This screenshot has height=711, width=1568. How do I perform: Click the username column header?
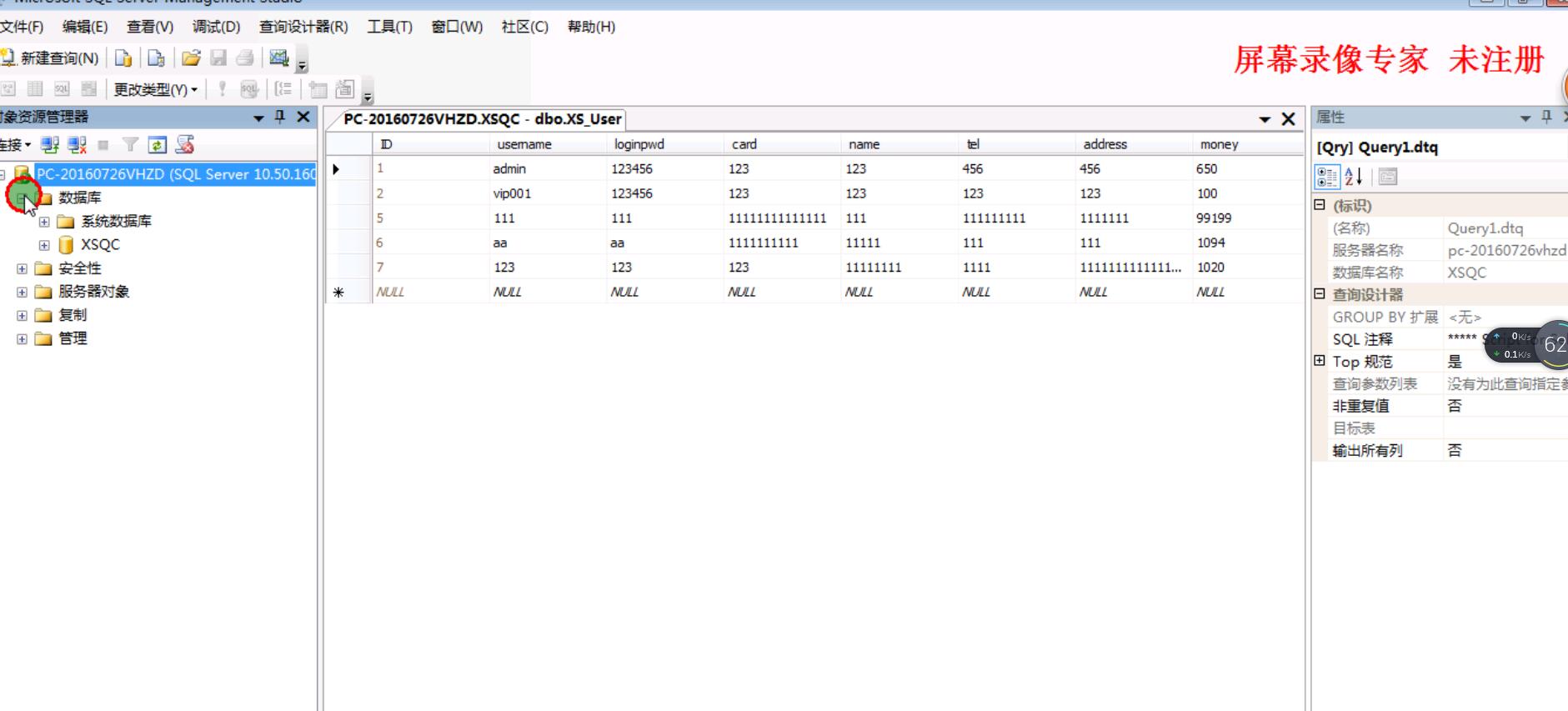tap(548, 144)
